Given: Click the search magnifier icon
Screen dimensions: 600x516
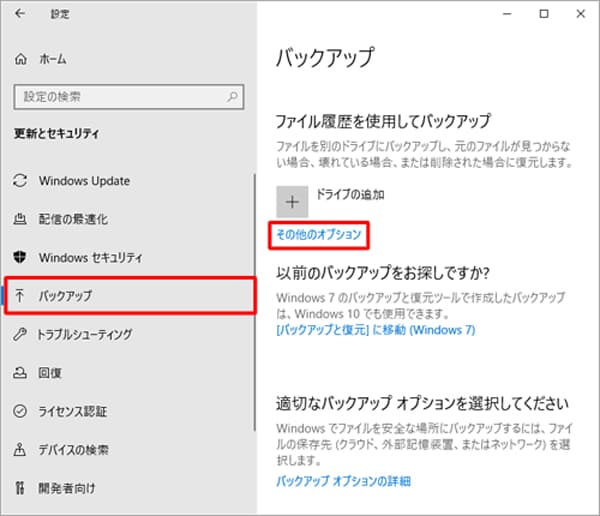Looking at the screenshot, I should coord(232,97).
